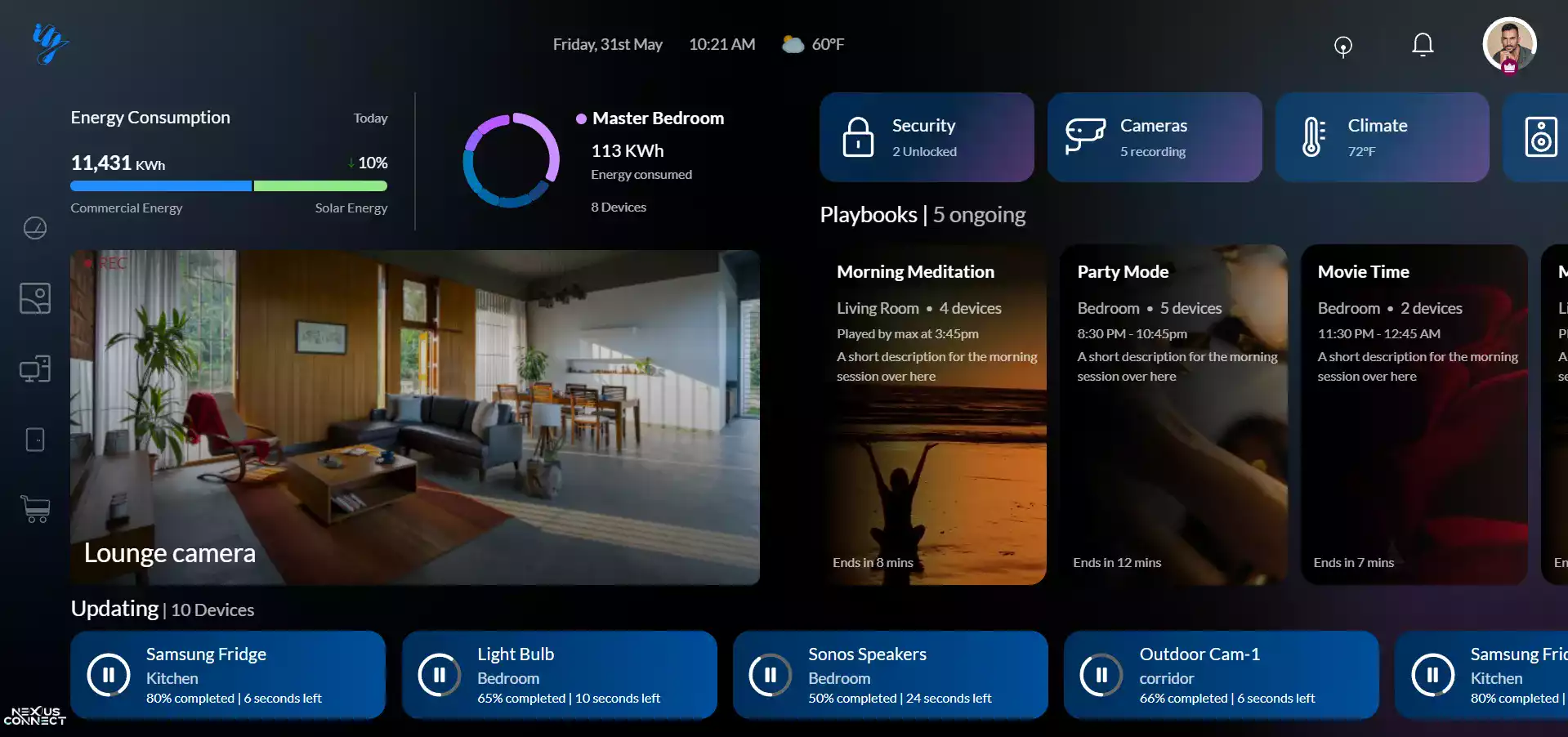1568x737 pixels.
Task: Open the notifications bell
Action: pyautogui.click(x=1423, y=45)
